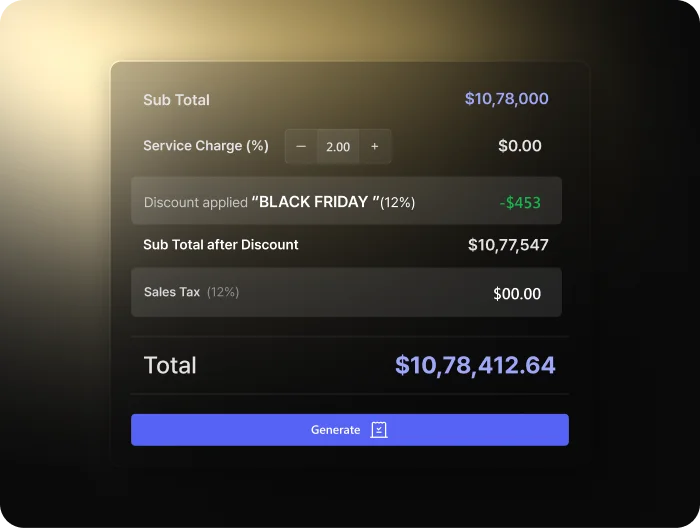Select the Total amount $10,78,412.64
The image size is (700, 528).
[x=475, y=366]
